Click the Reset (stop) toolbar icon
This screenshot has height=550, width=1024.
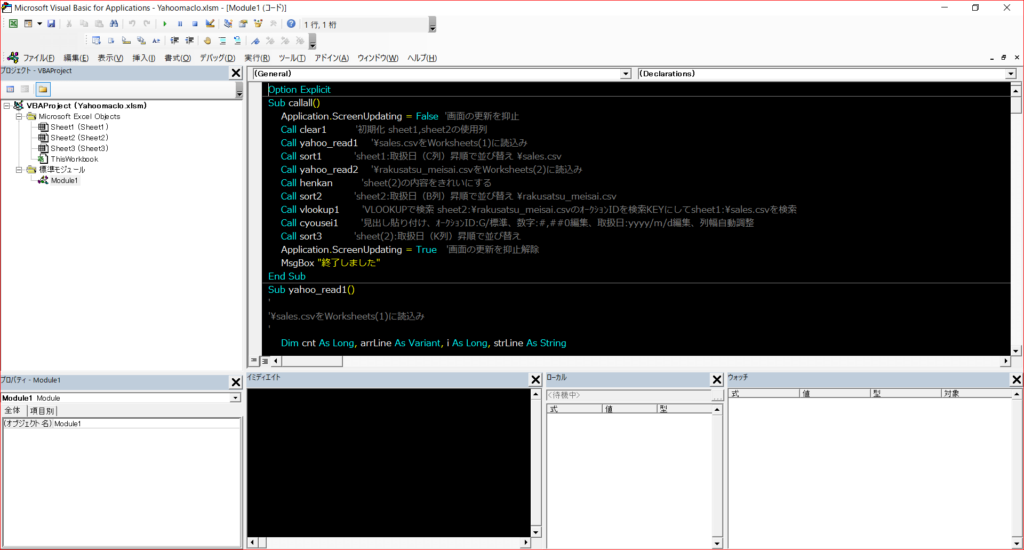tap(193, 23)
